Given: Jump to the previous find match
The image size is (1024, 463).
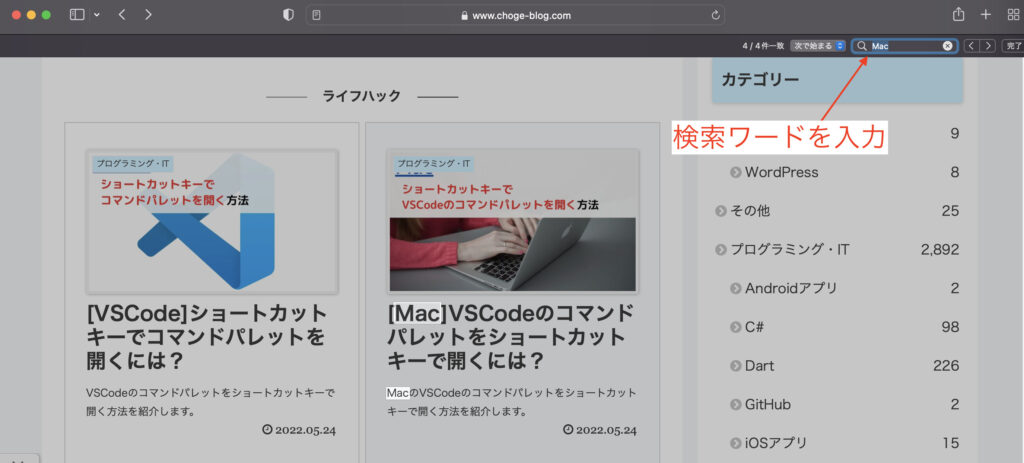Looking at the screenshot, I should [x=972, y=46].
